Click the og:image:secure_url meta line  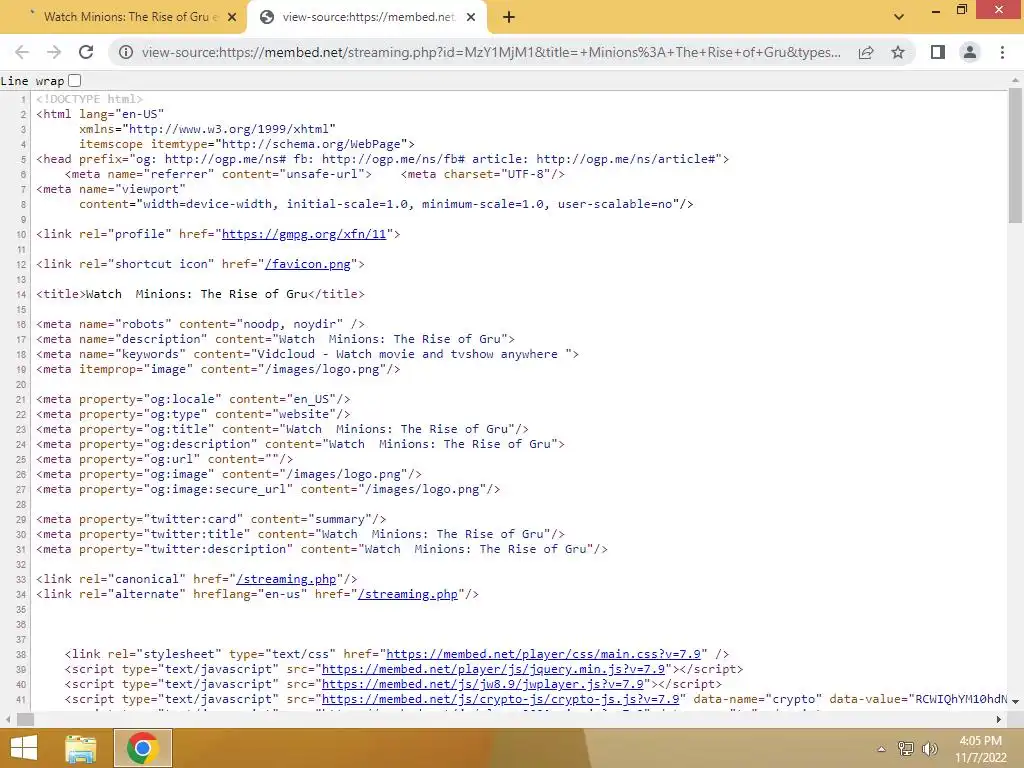coord(268,489)
